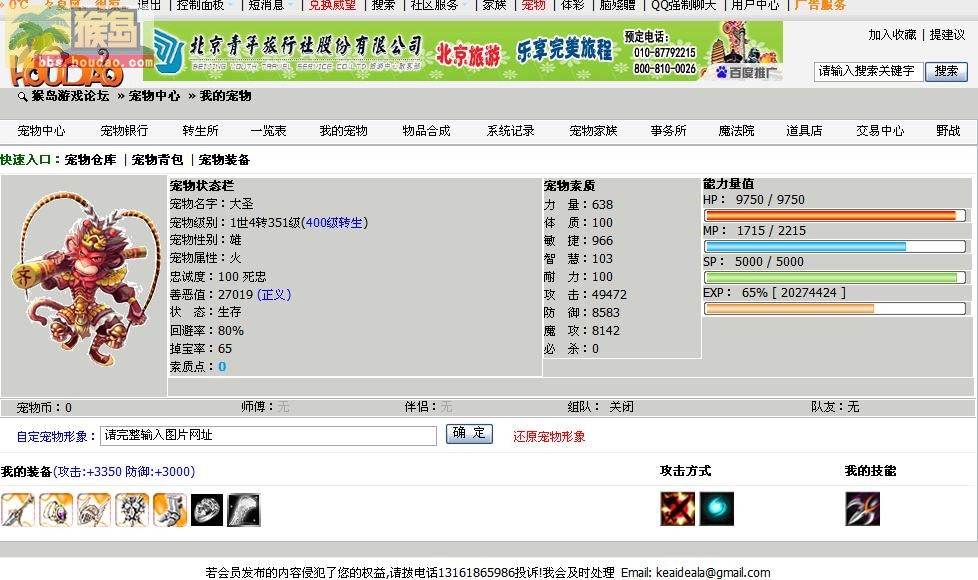
Task: Click the sword weapon equipment icon
Action: point(17,510)
